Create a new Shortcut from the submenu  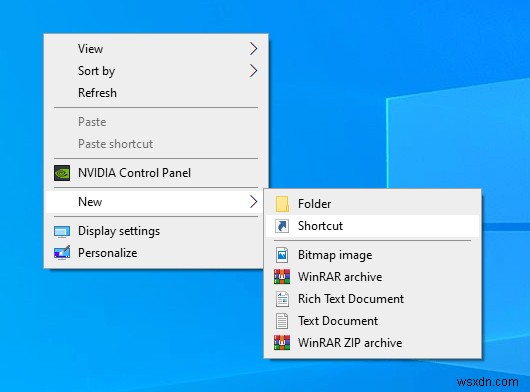point(372,226)
